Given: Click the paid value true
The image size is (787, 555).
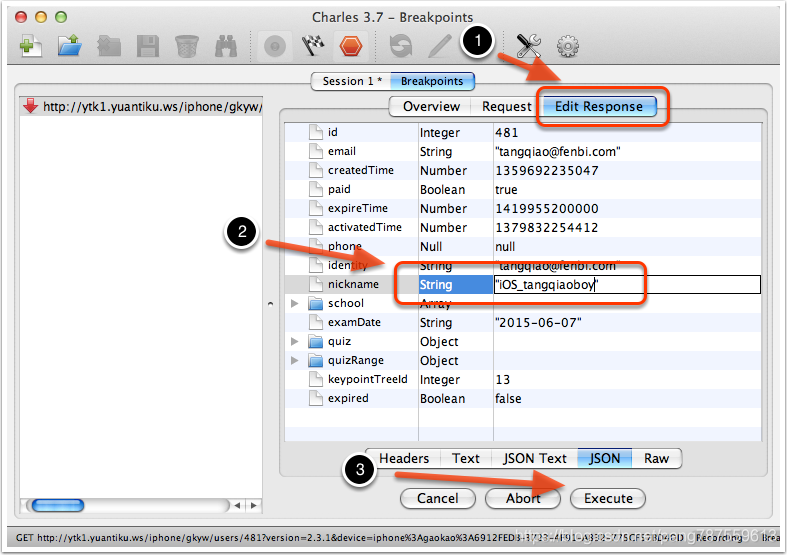Looking at the screenshot, I should coord(506,190).
